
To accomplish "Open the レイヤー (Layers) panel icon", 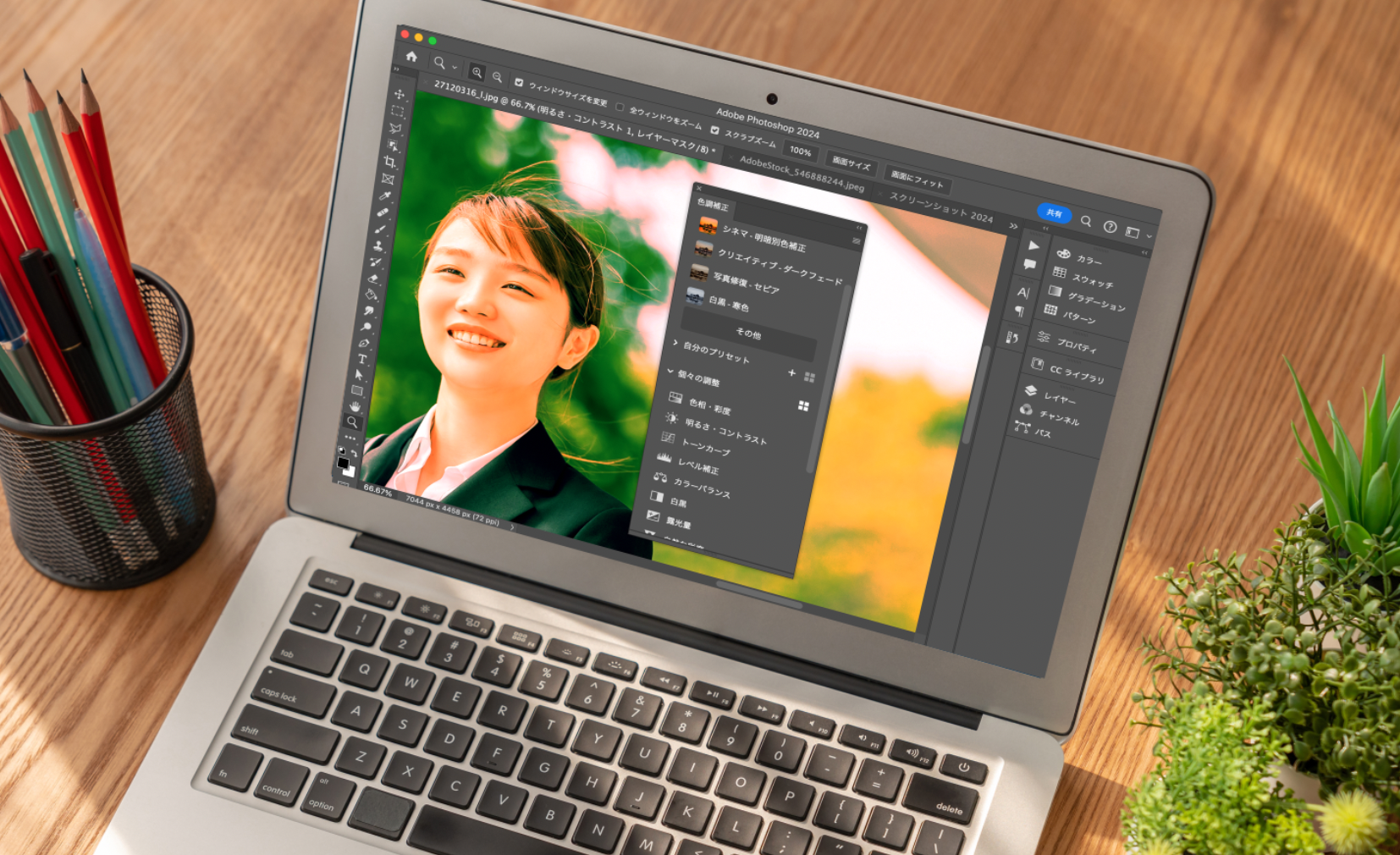I will click(x=1030, y=390).
